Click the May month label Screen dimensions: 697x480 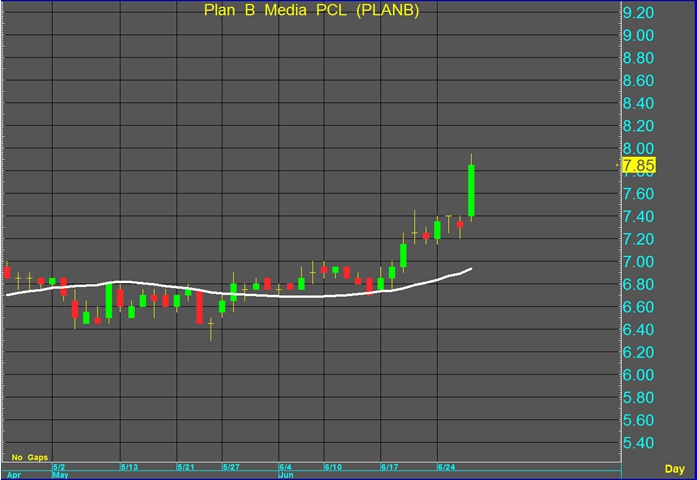[60, 475]
